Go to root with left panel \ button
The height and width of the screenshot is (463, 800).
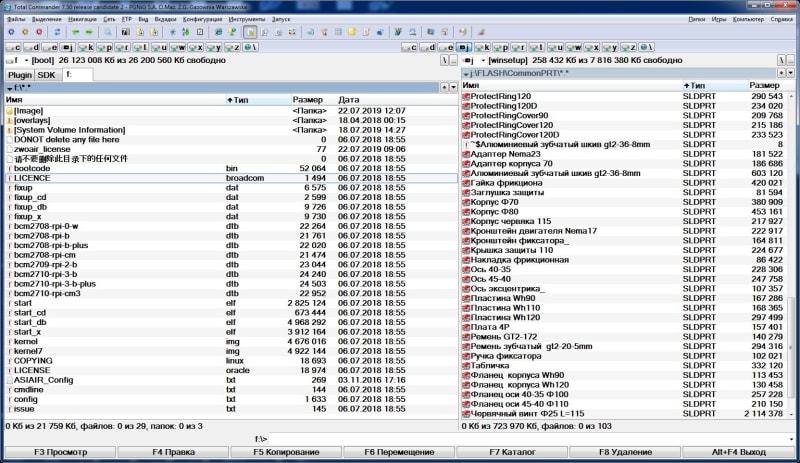[x=444, y=60]
